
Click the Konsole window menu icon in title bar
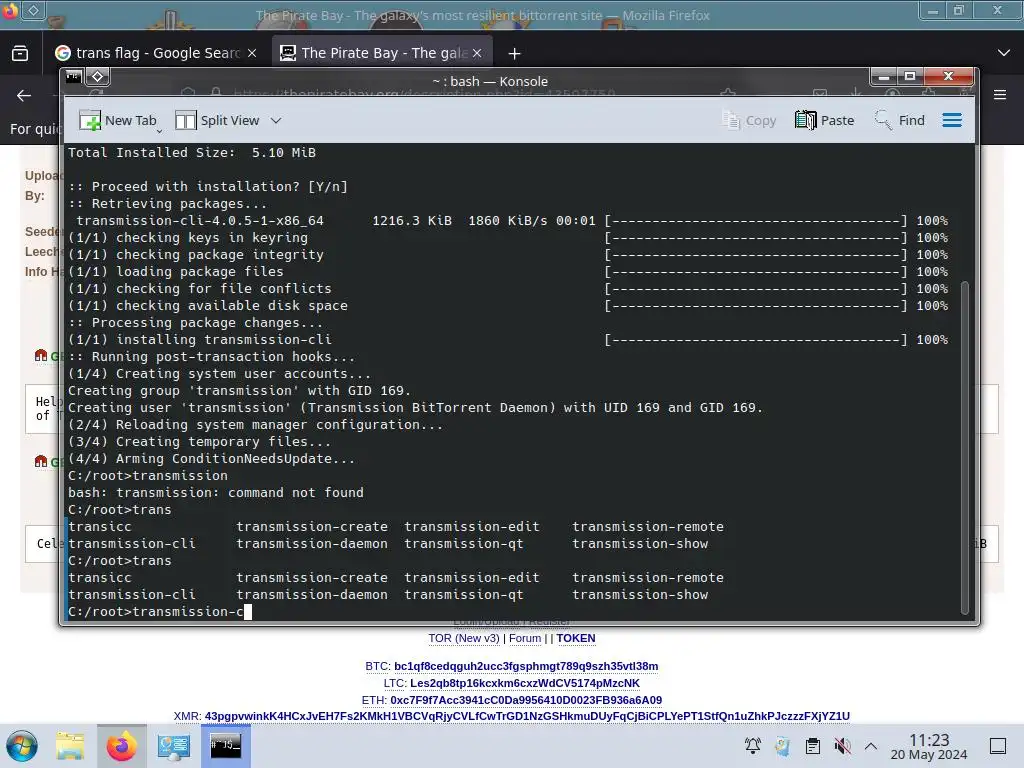click(73, 77)
